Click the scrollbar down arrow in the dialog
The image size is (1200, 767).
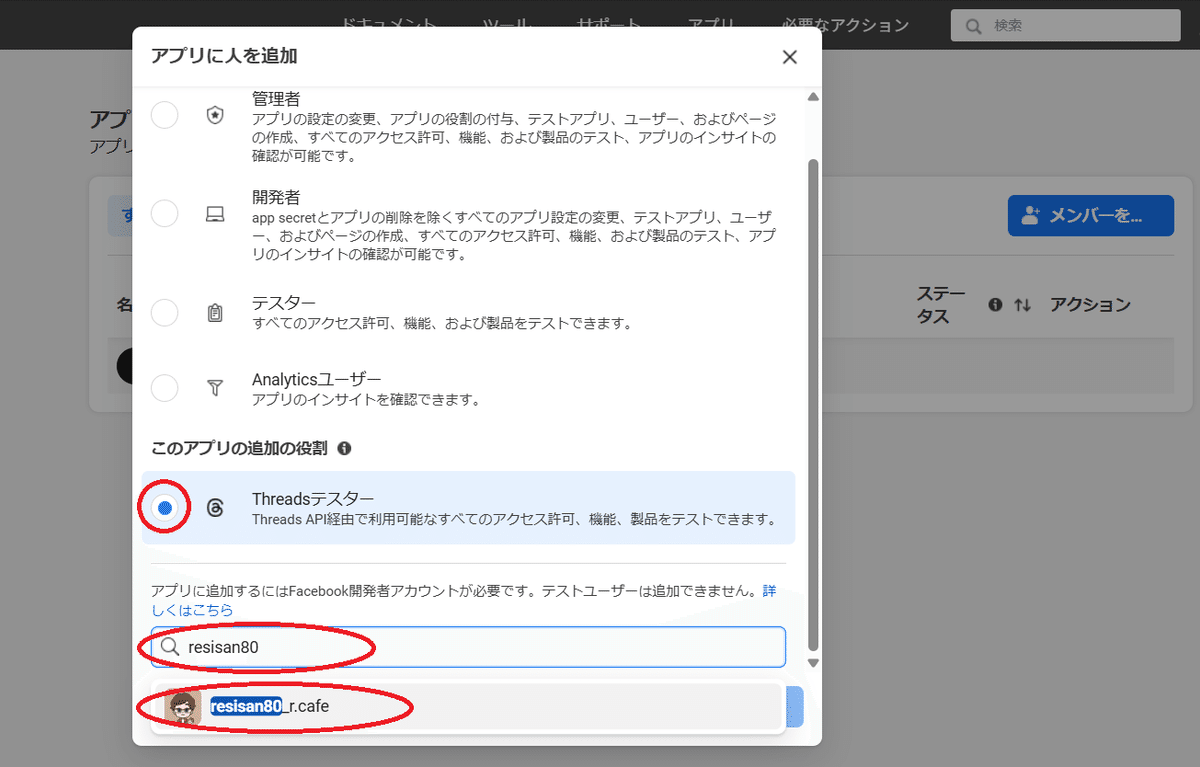click(813, 661)
